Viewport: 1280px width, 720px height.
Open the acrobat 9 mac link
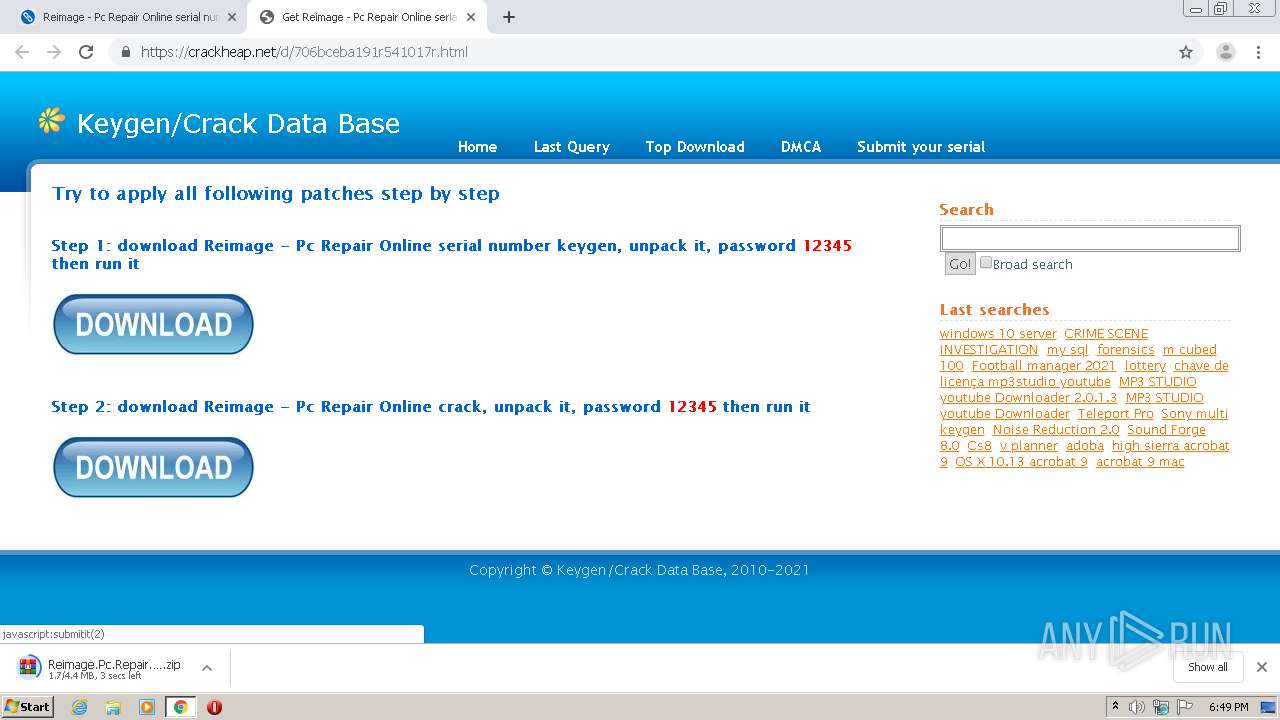pos(1140,461)
